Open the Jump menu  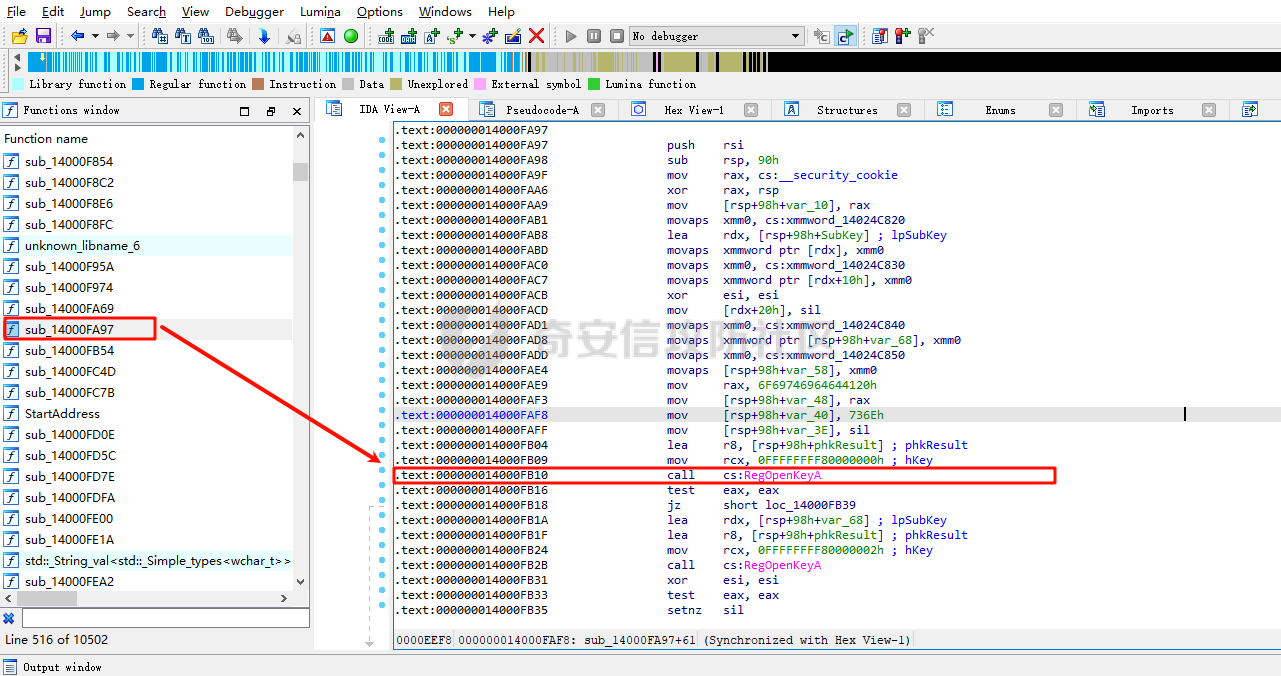pyautogui.click(x=95, y=12)
